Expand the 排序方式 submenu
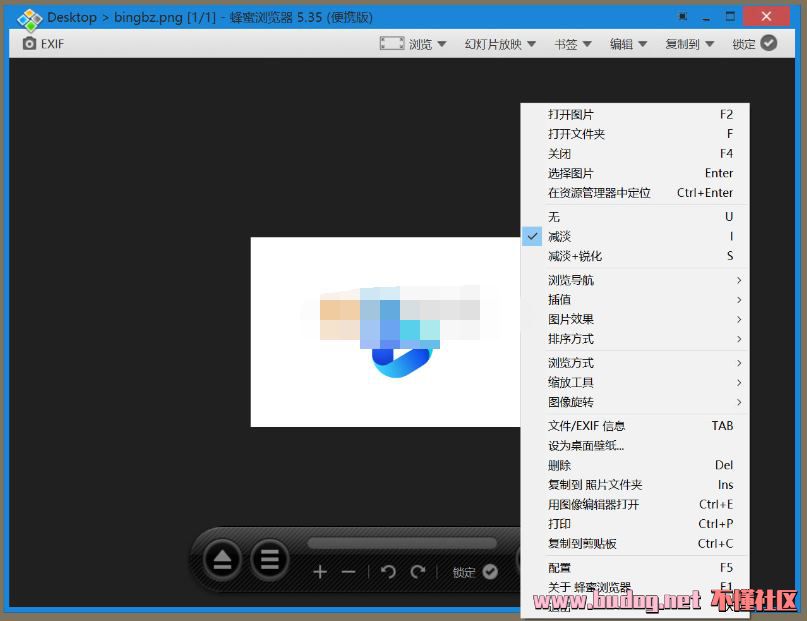Screen dimensions: 807x621 [x=635, y=339]
